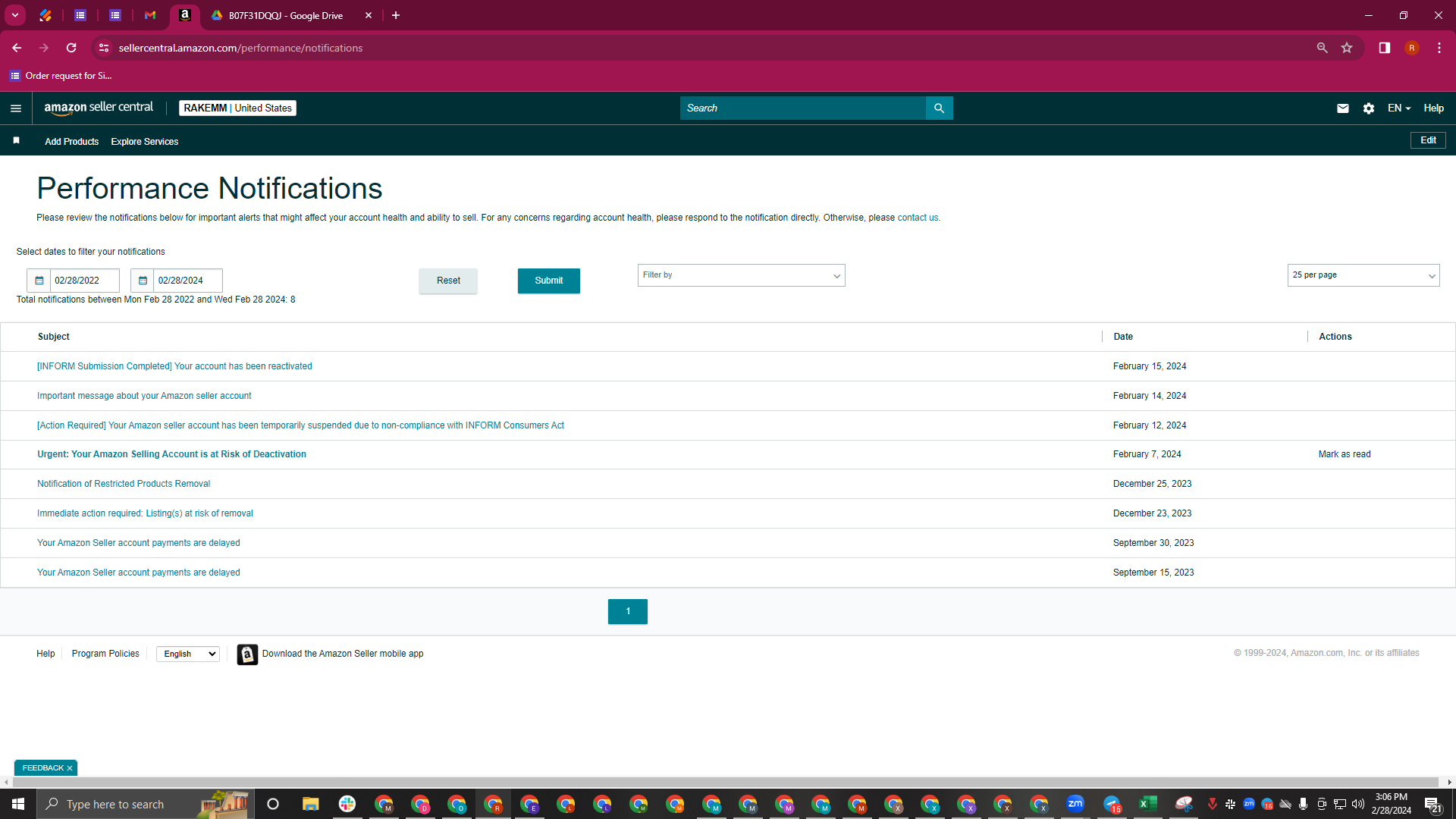Screen dimensions: 1456x819
Task: Click the browser address bar URL
Action: (240, 48)
